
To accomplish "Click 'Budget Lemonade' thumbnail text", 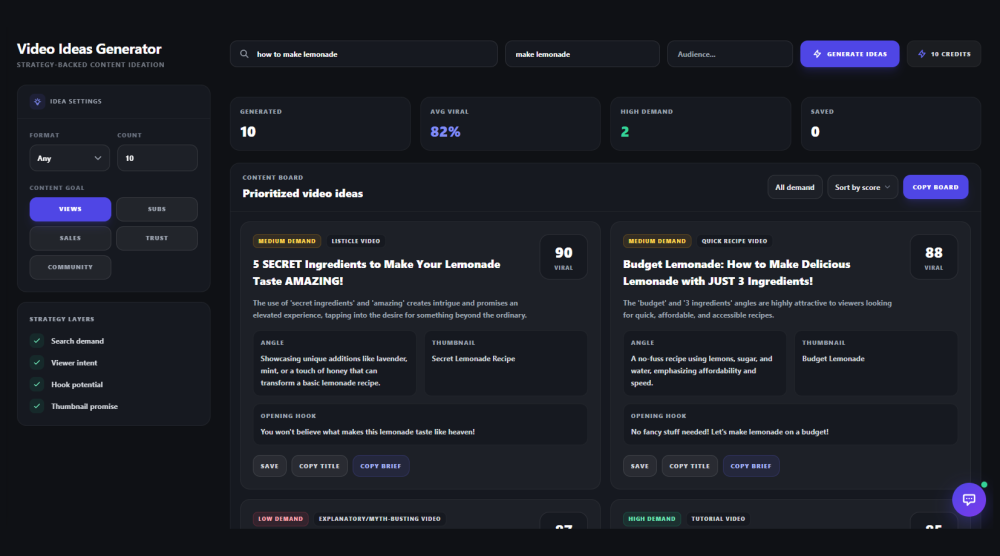I will point(833,359).
